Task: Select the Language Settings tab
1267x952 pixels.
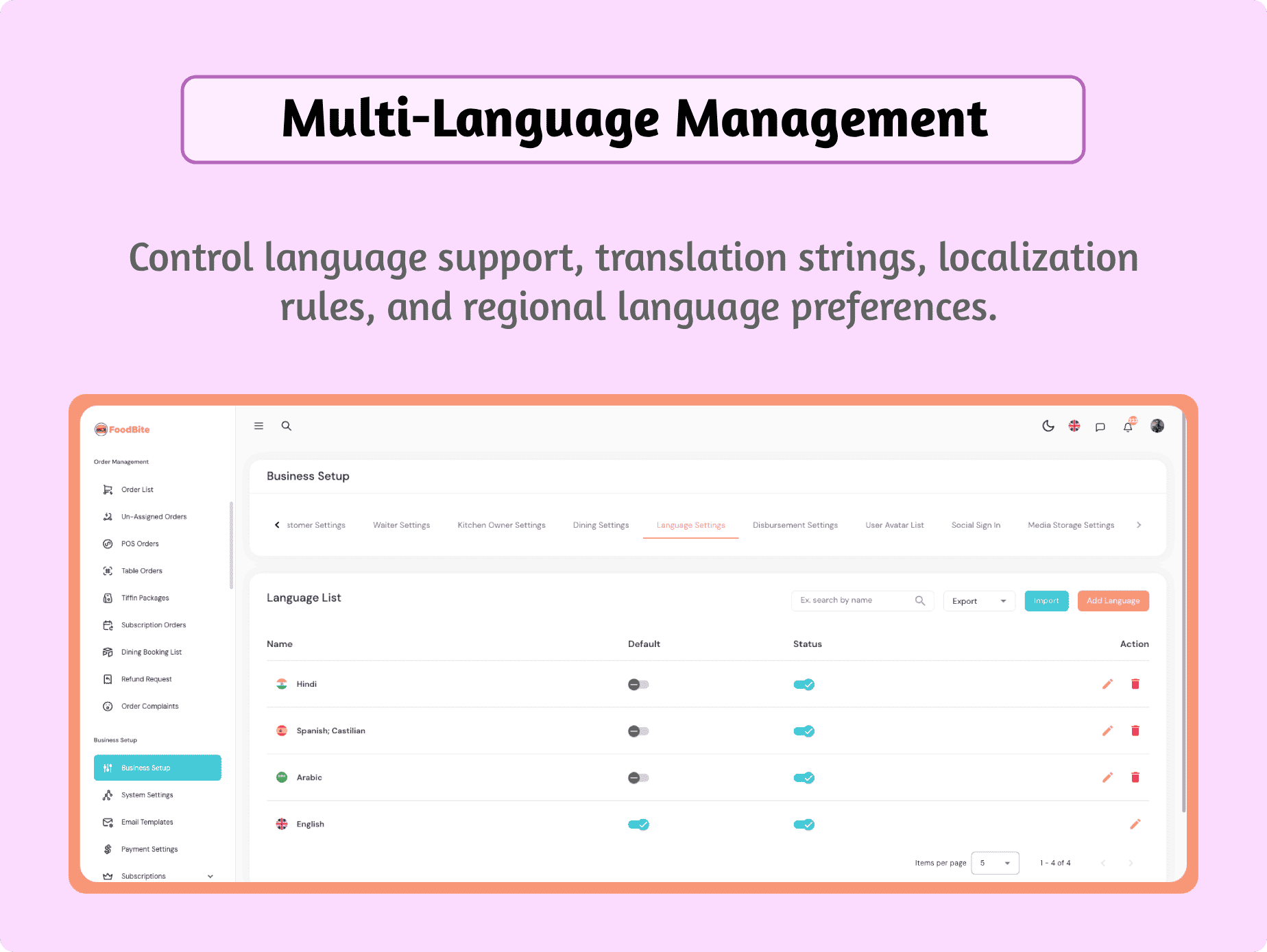Action: click(691, 525)
